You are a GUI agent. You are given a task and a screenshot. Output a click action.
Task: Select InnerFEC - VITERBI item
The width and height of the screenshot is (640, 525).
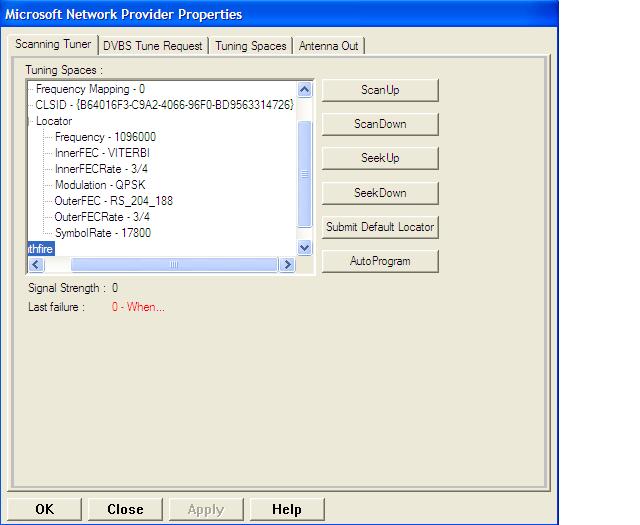(x=102, y=153)
